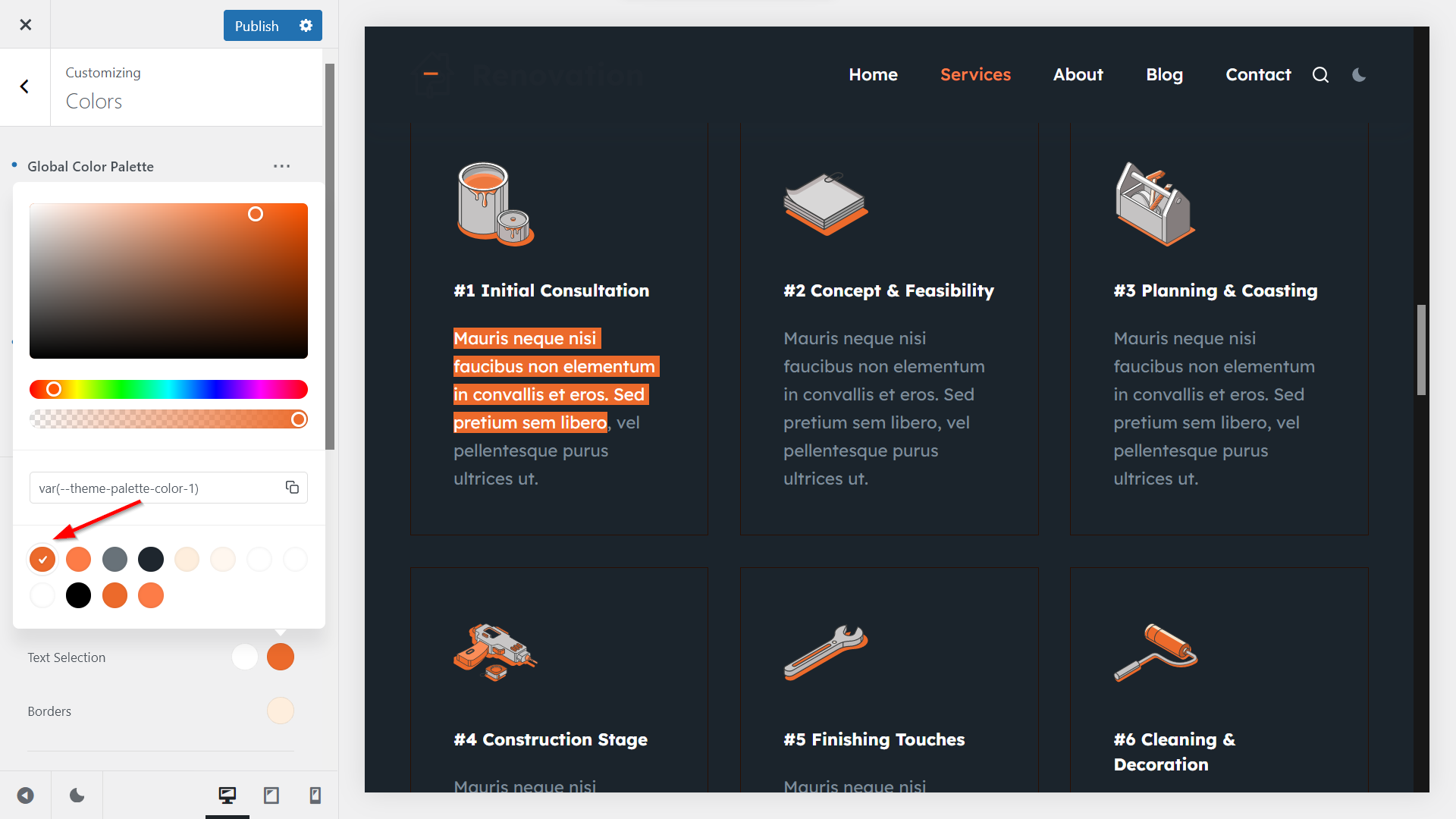Toggle the second Text Selection orange switch
This screenshot has width=1456, height=819.
tap(281, 657)
